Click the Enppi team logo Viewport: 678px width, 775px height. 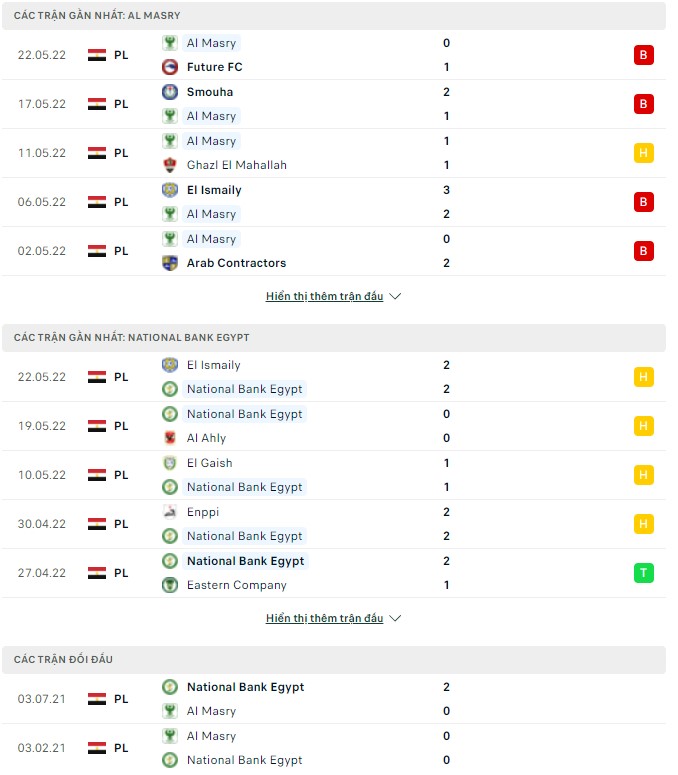[x=170, y=512]
